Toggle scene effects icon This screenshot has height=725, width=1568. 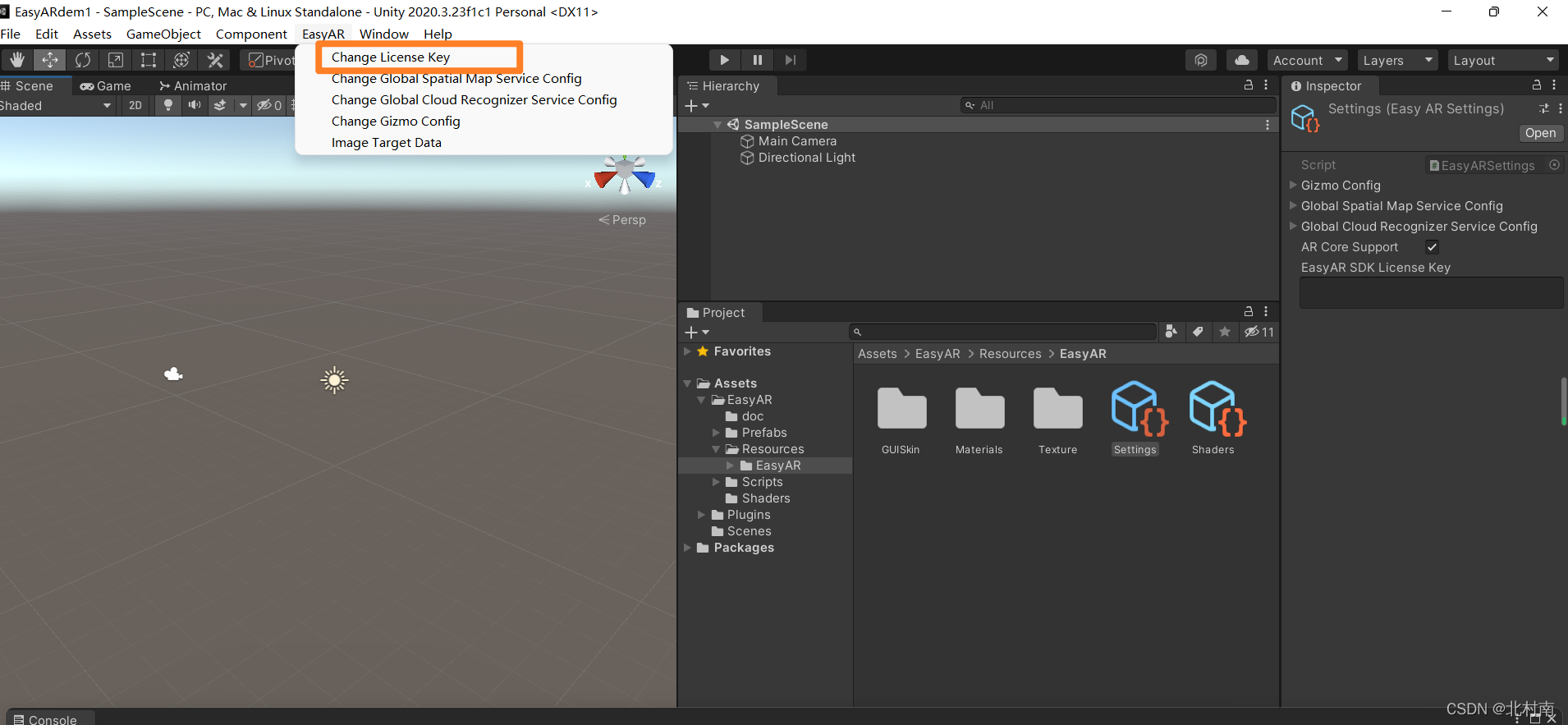pyautogui.click(x=220, y=105)
